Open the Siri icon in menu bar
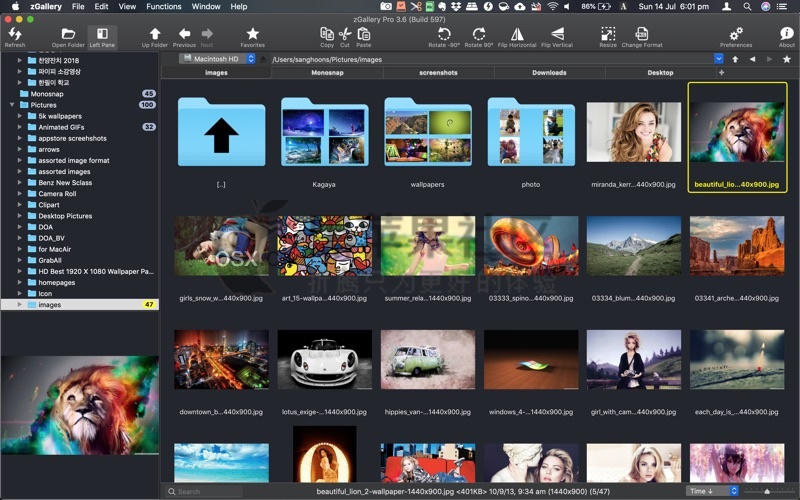Image resolution: width=800 pixels, height=500 pixels. 765,7
